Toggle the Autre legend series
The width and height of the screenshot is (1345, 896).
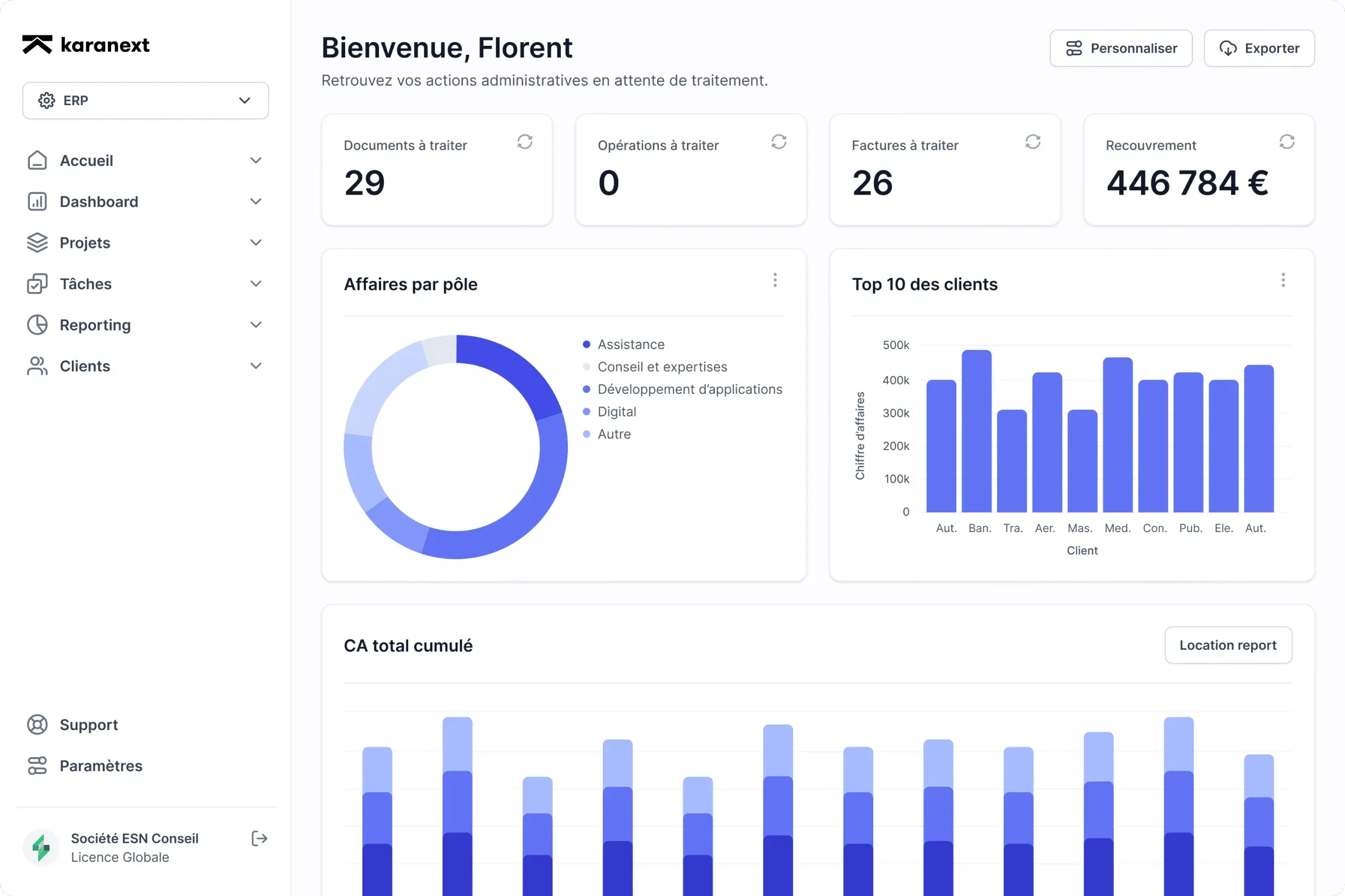tap(614, 434)
